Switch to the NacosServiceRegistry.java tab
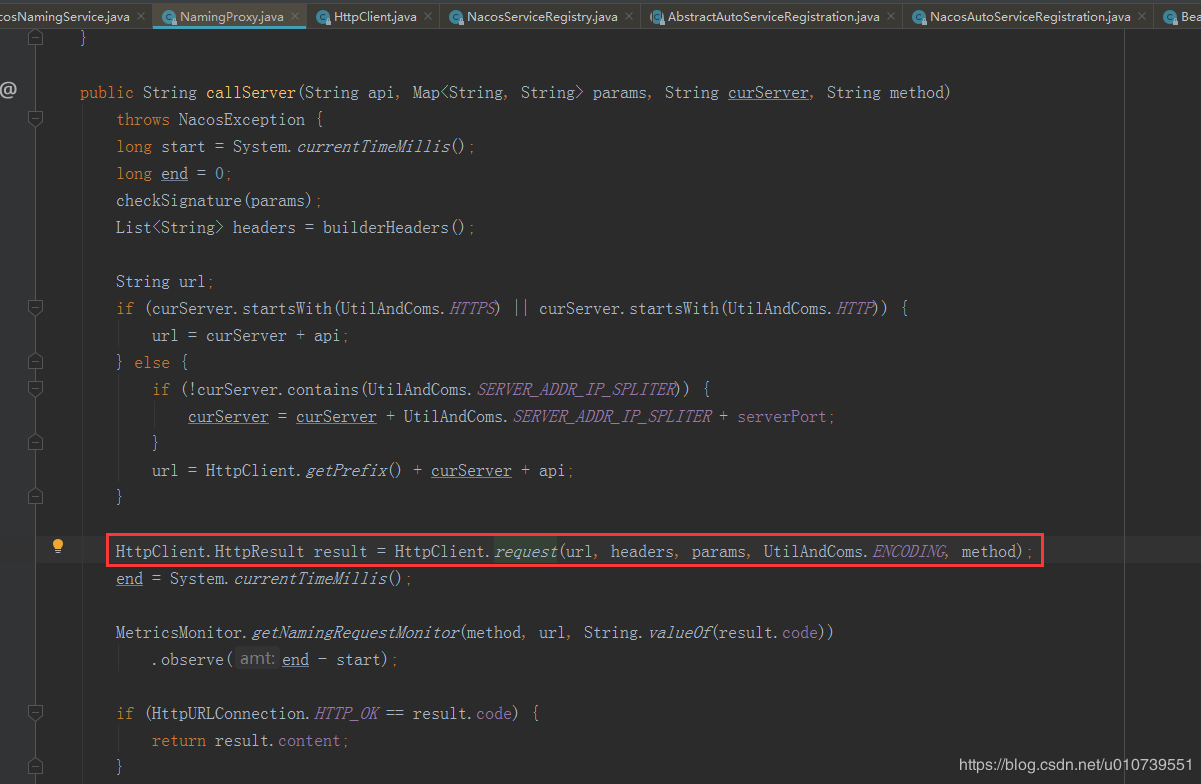 542,17
